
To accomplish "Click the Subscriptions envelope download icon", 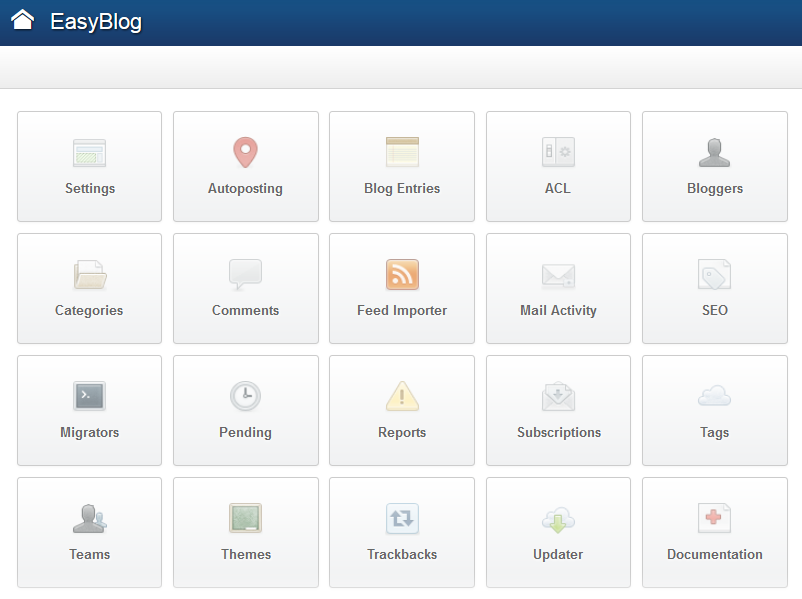I will [559, 396].
